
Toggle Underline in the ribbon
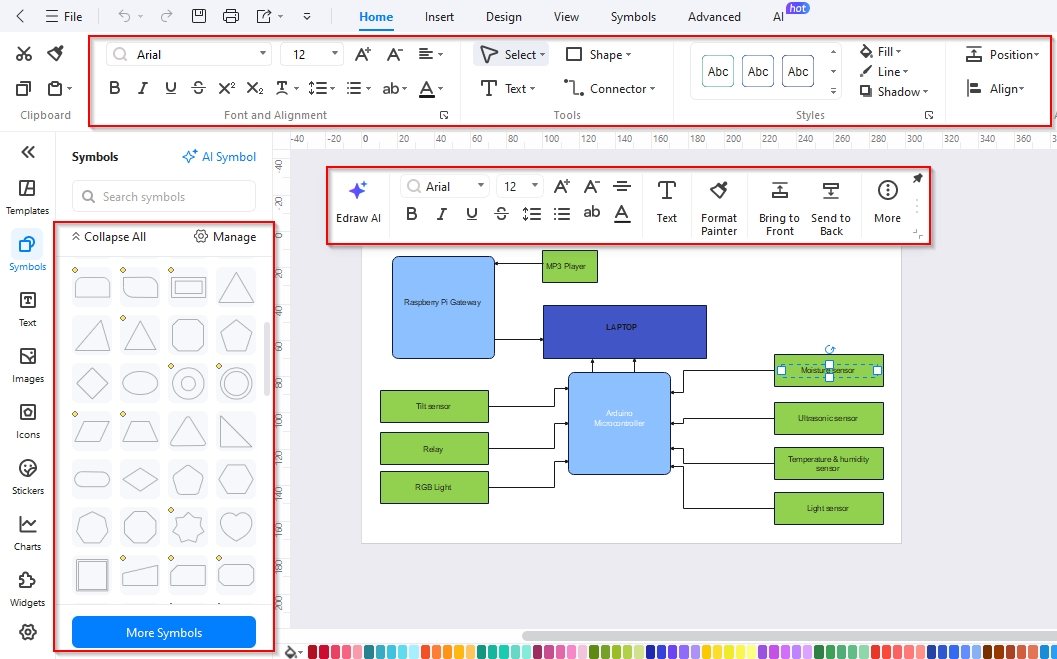click(x=171, y=88)
